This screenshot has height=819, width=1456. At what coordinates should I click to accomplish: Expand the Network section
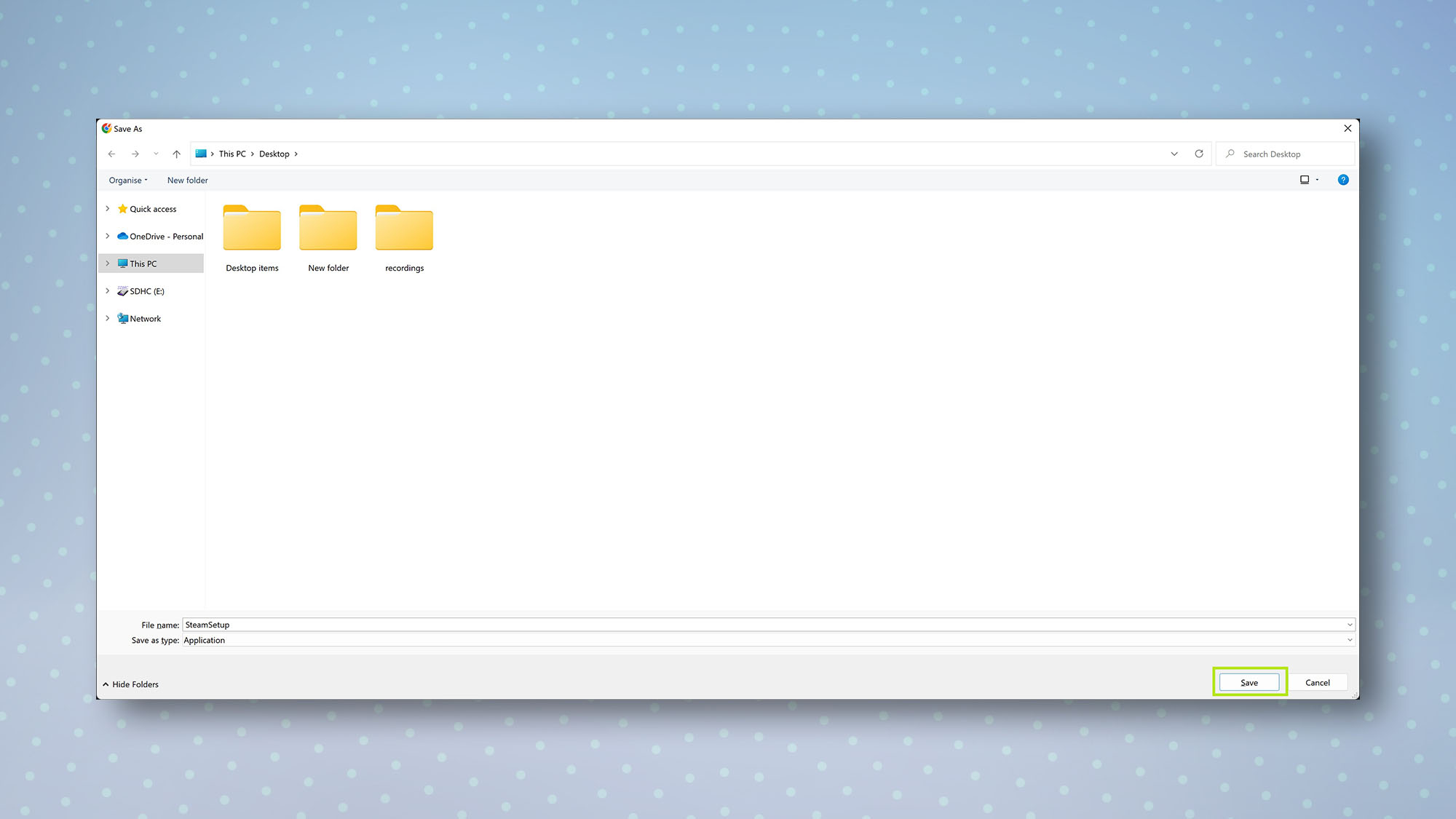coord(109,318)
